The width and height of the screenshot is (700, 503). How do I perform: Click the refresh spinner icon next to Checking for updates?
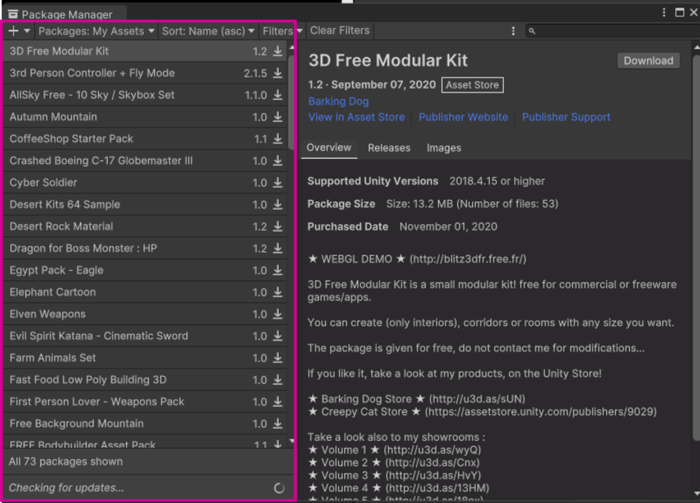(x=279, y=488)
